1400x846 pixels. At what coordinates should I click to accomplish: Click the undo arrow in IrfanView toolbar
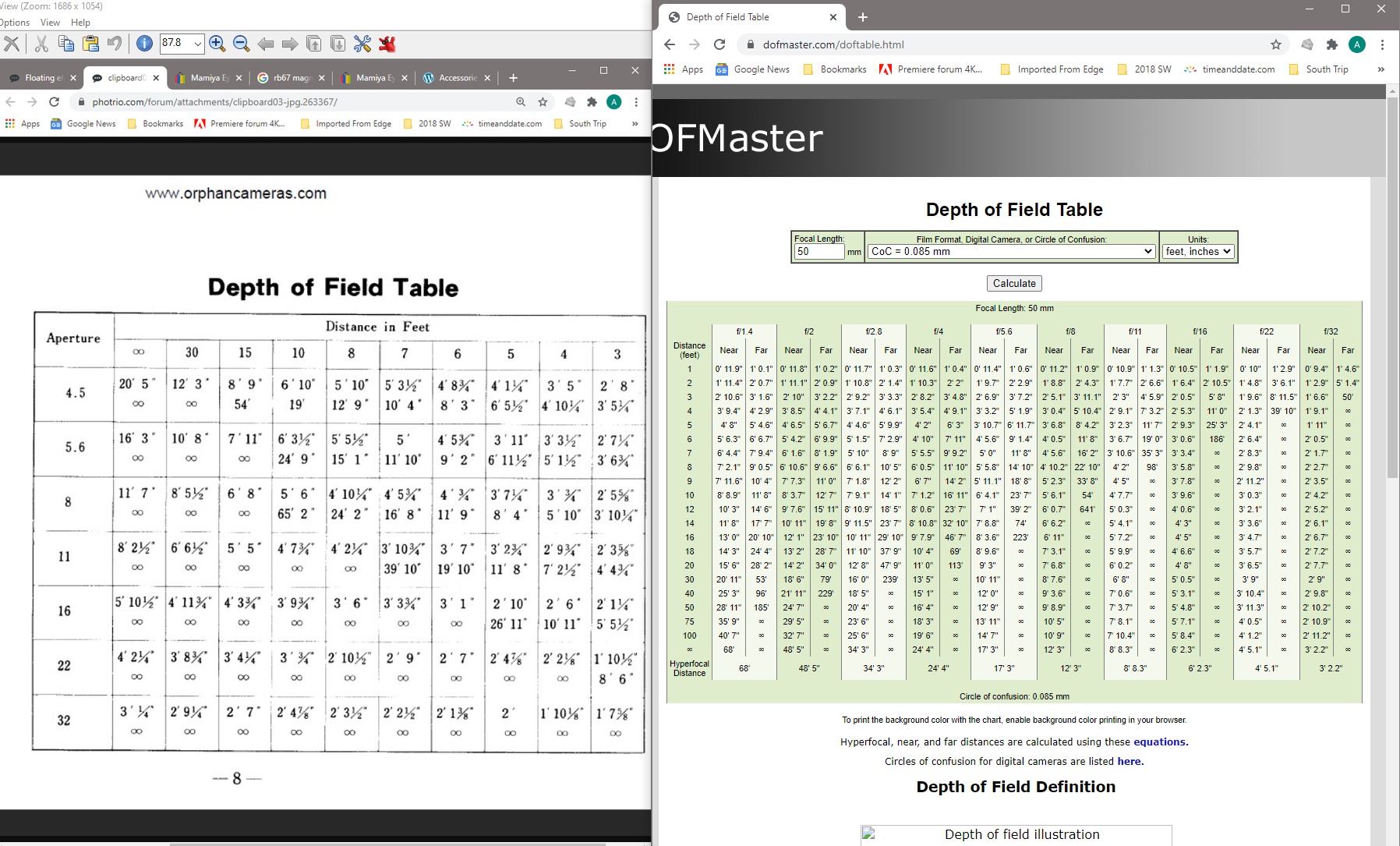coord(115,44)
